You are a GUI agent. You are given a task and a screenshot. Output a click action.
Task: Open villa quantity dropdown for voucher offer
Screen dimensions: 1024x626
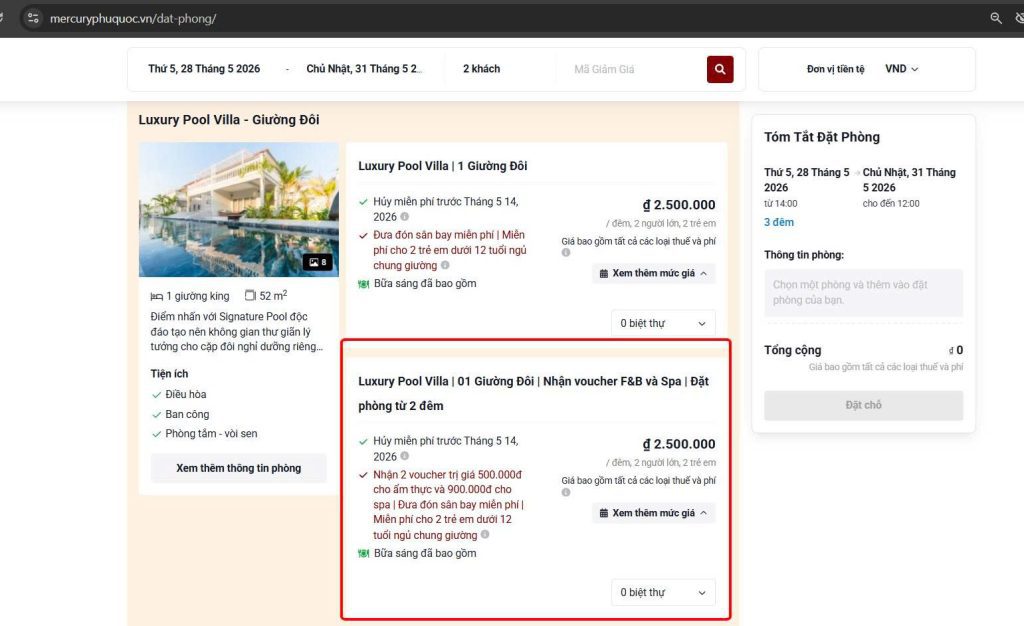(x=663, y=592)
